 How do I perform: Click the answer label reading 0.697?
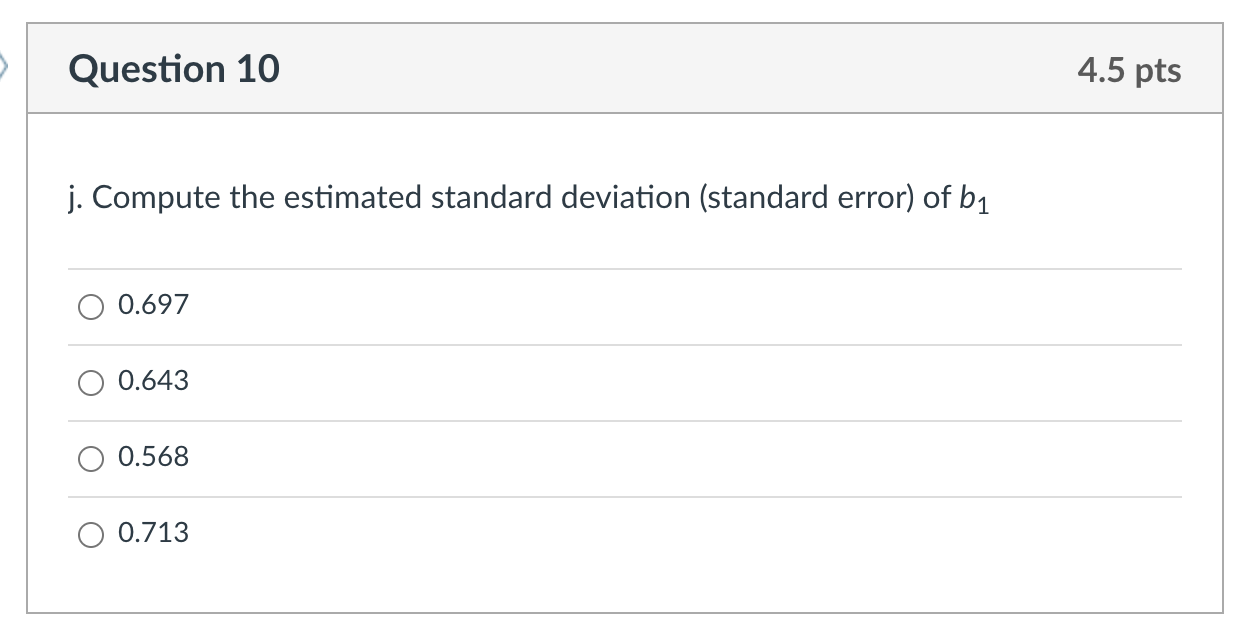[152, 305]
